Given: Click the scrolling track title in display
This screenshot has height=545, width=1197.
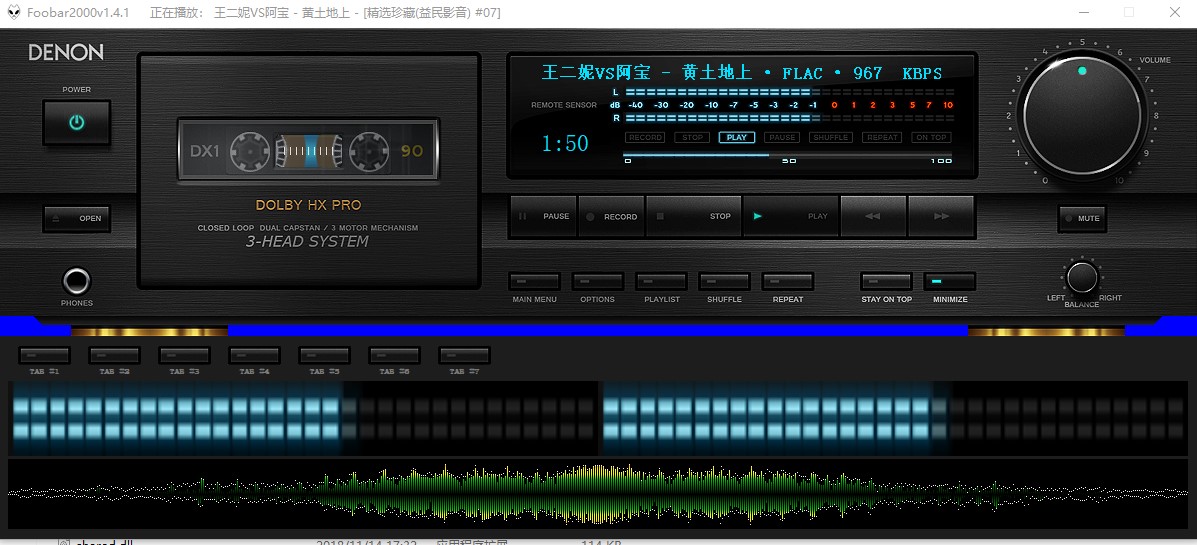Looking at the screenshot, I should (742, 73).
